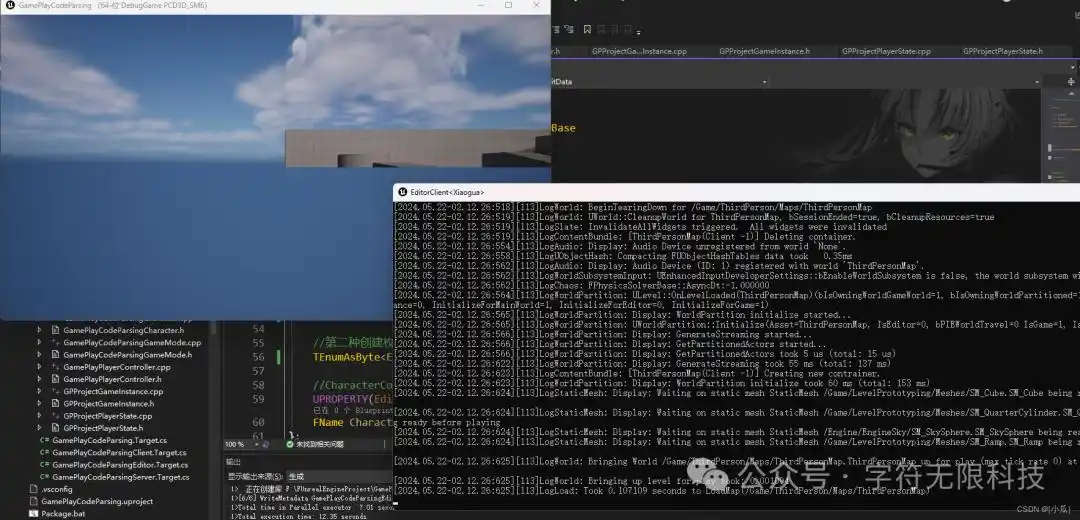Switch to the GPProjectPlayerState.cpp tab
This screenshot has height=520, width=1080.
[886, 51]
